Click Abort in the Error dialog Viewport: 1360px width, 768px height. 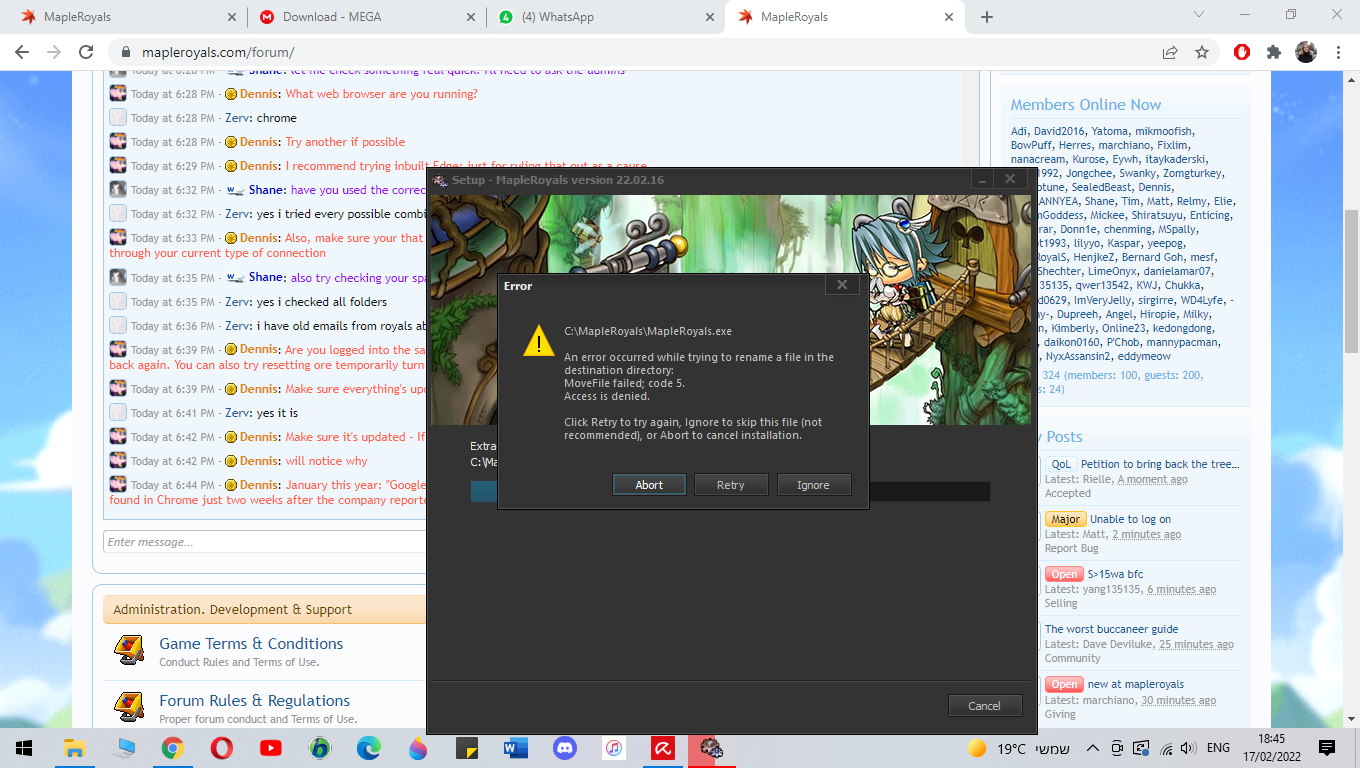[649, 485]
